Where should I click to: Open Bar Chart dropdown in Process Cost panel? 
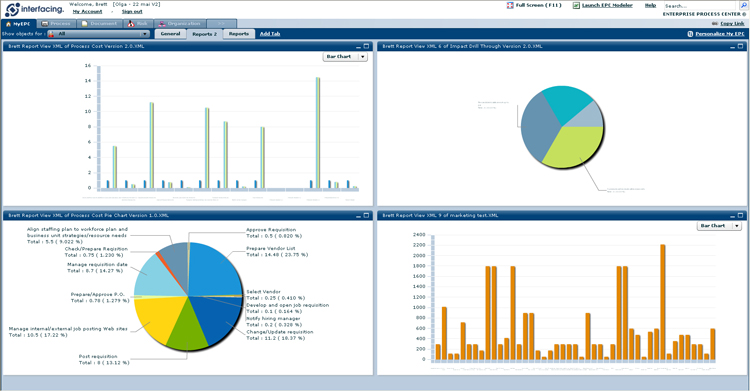click(345, 56)
